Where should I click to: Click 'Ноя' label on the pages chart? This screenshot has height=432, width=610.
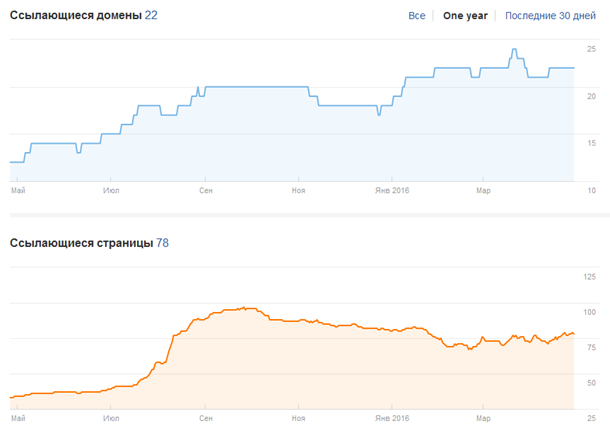click(x=298, y=418)
